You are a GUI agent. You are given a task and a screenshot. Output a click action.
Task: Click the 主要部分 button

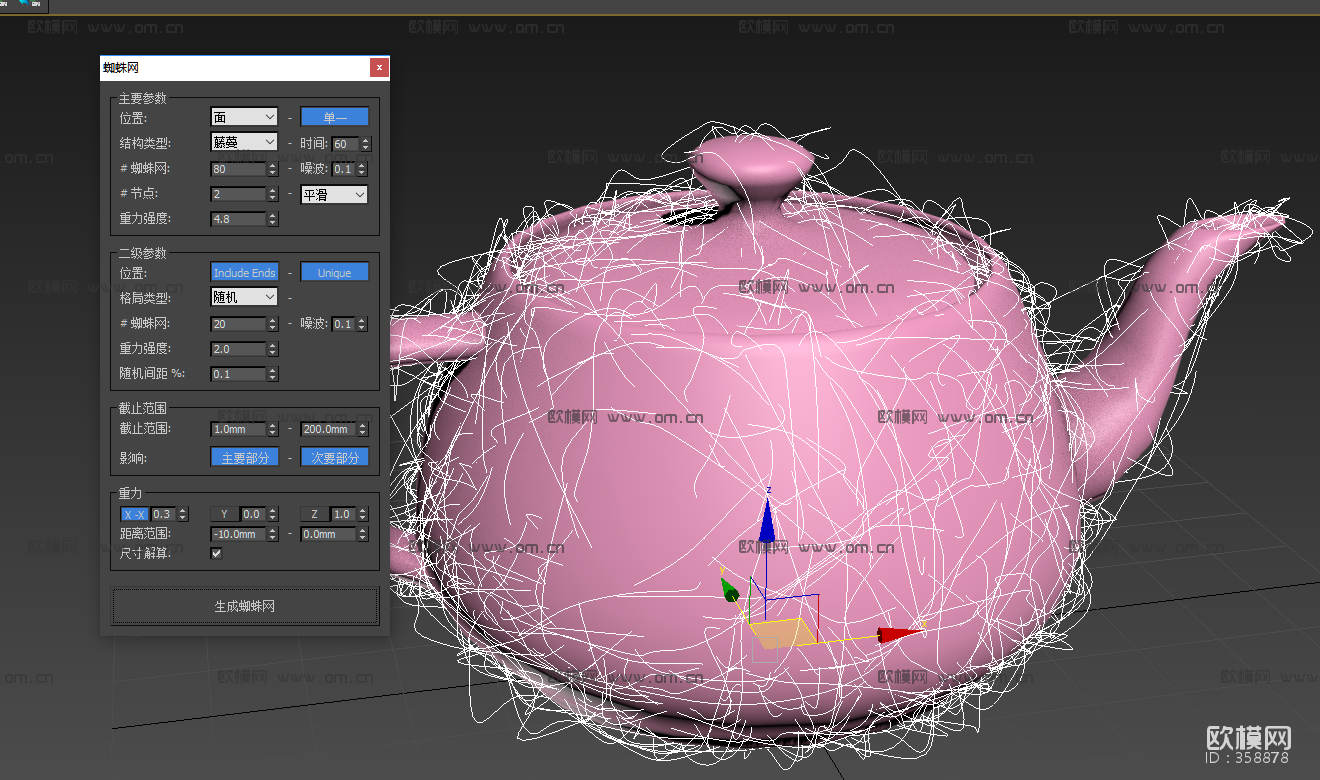(x=244, y=458)
